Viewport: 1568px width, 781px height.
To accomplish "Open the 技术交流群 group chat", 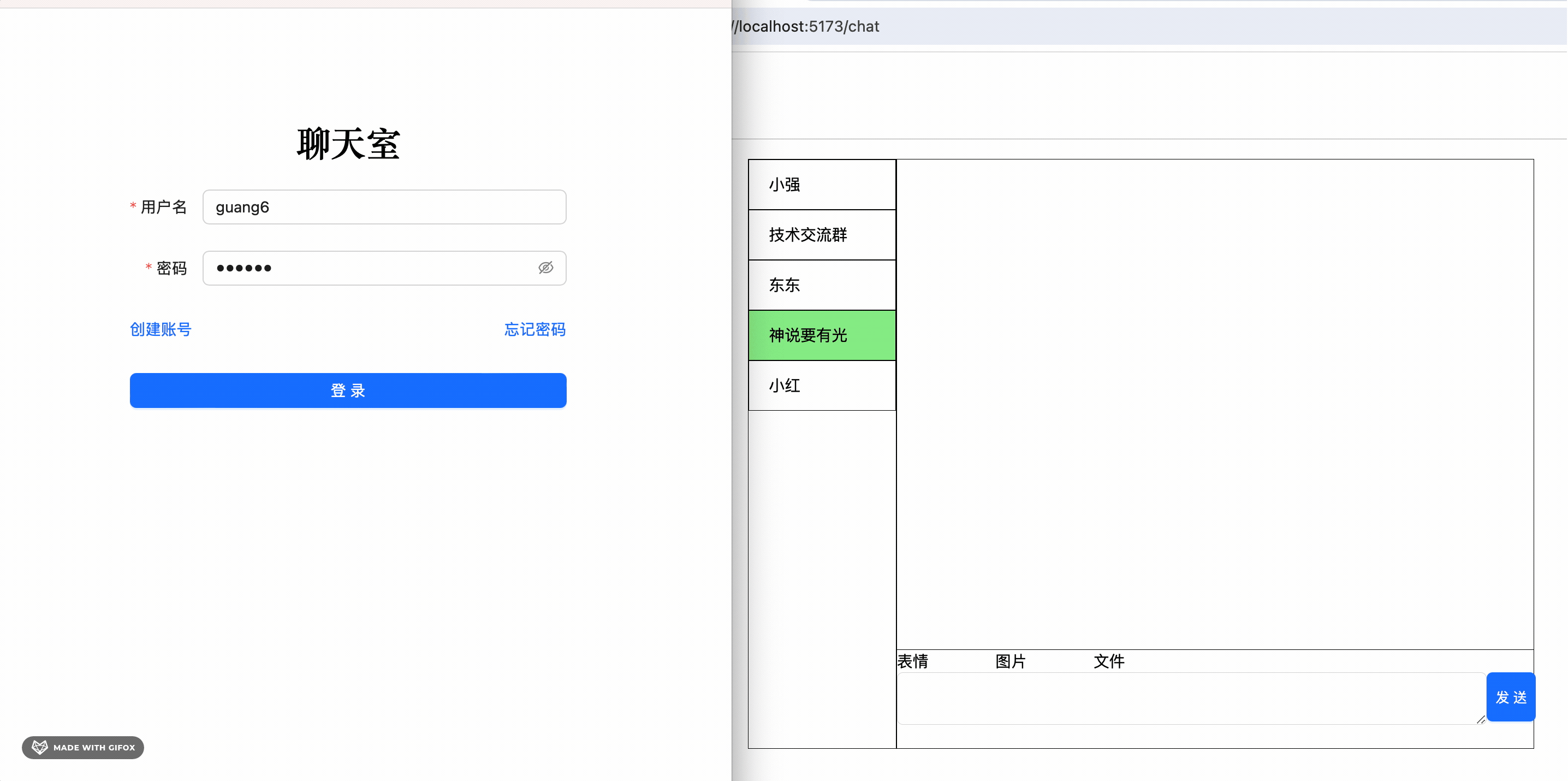I will [x=822, y=235].
